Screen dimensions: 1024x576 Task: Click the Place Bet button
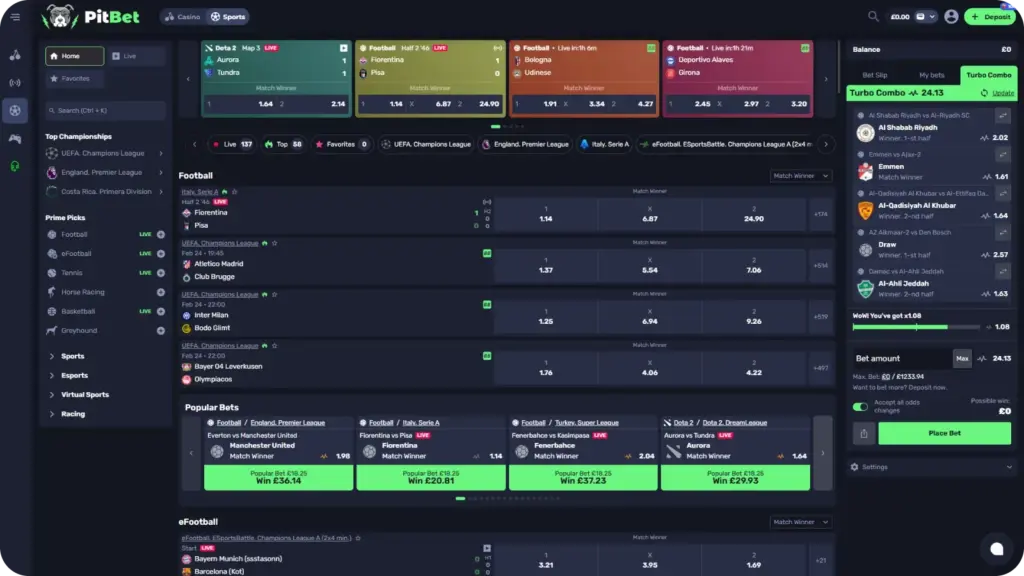pos(944,434)
